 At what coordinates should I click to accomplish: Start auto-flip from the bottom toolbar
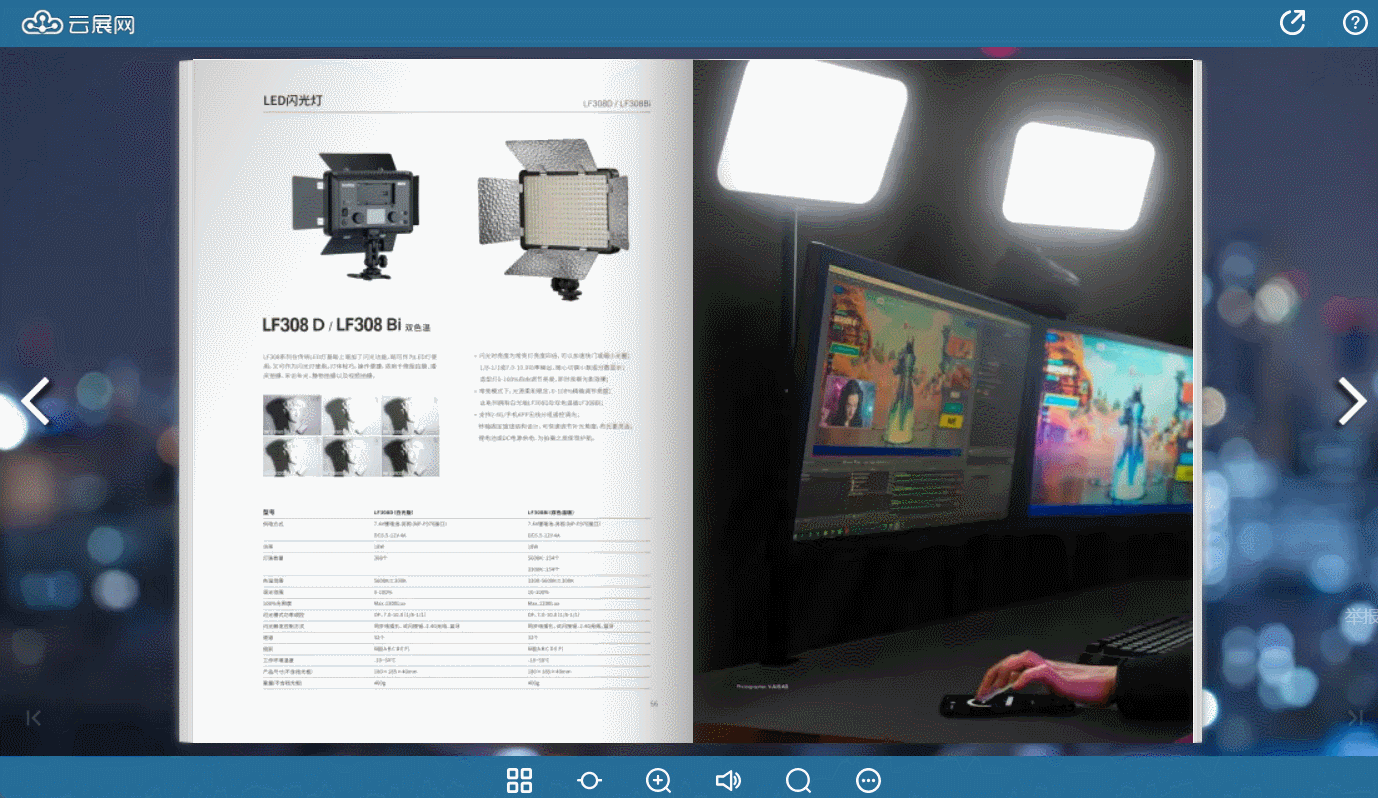click(589, 780)
